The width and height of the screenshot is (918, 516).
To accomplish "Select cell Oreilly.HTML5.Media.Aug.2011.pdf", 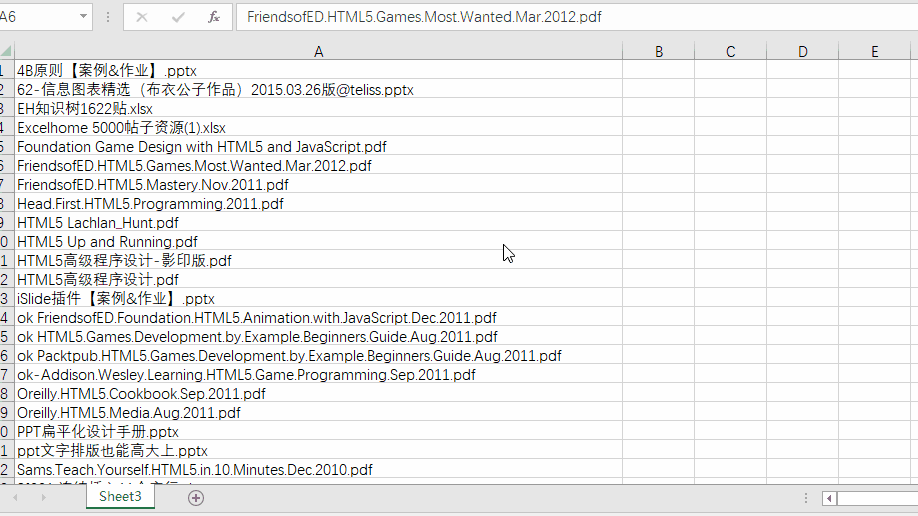I will pyautogui.click(x=318, y=412).
